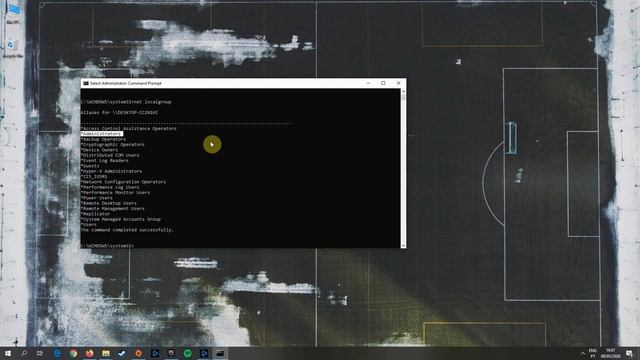Launch Google Chrome from taskbar
Viewport: 640px width, 360px height.
73,353
